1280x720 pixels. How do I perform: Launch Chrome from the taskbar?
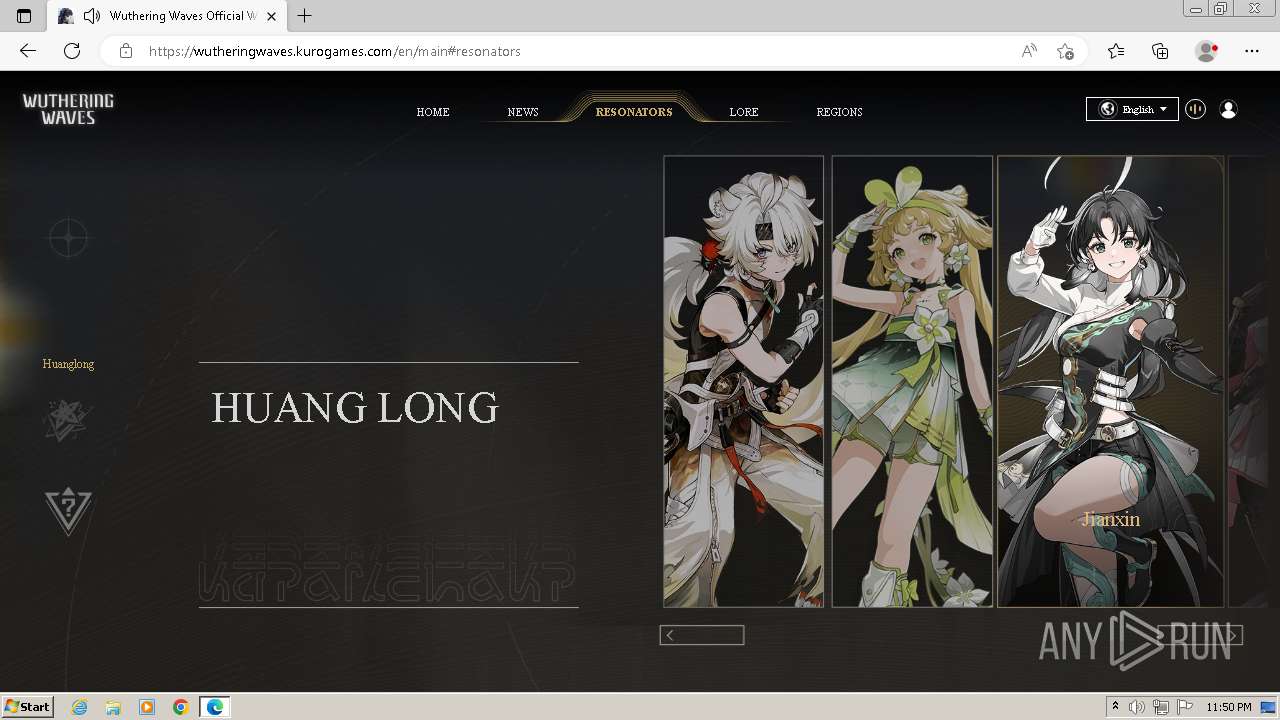coord(181,707)
